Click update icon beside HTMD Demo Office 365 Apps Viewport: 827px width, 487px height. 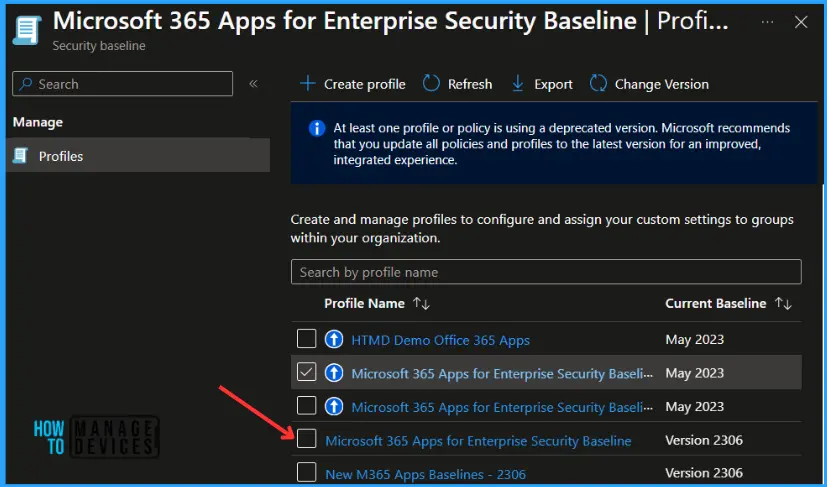click(334, 339)
